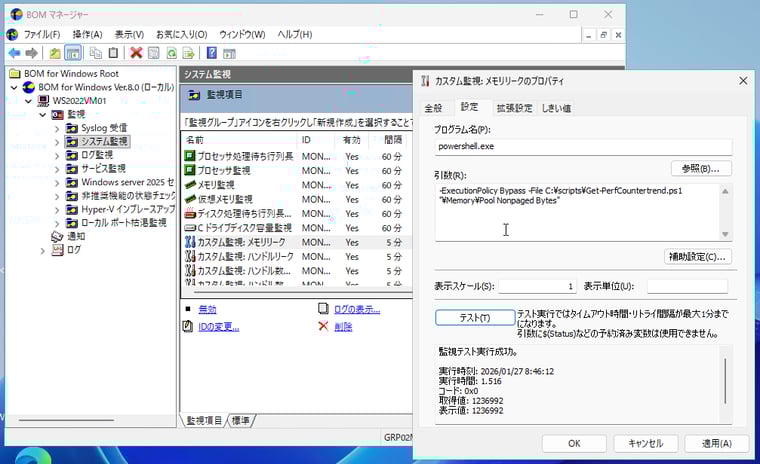Refresh the view with green arrow icon
Screen dimensions: 760x464
coord(172,53)
